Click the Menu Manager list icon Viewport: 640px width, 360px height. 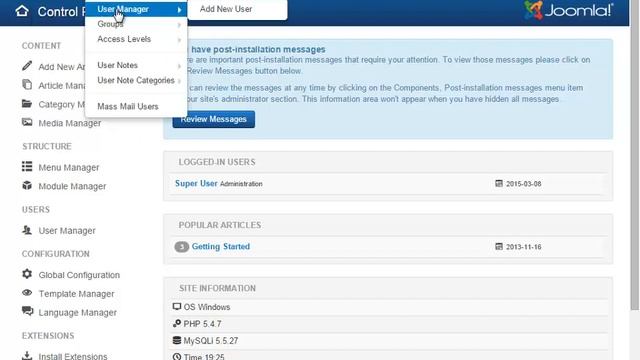pyautogui.click(x=27, y=167)
